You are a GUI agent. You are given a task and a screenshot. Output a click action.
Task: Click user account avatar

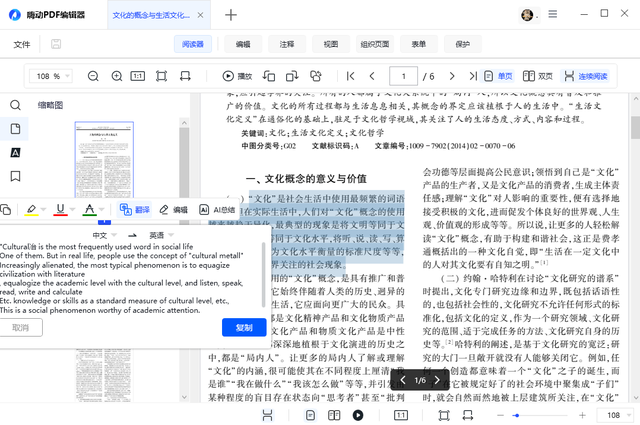527,15
